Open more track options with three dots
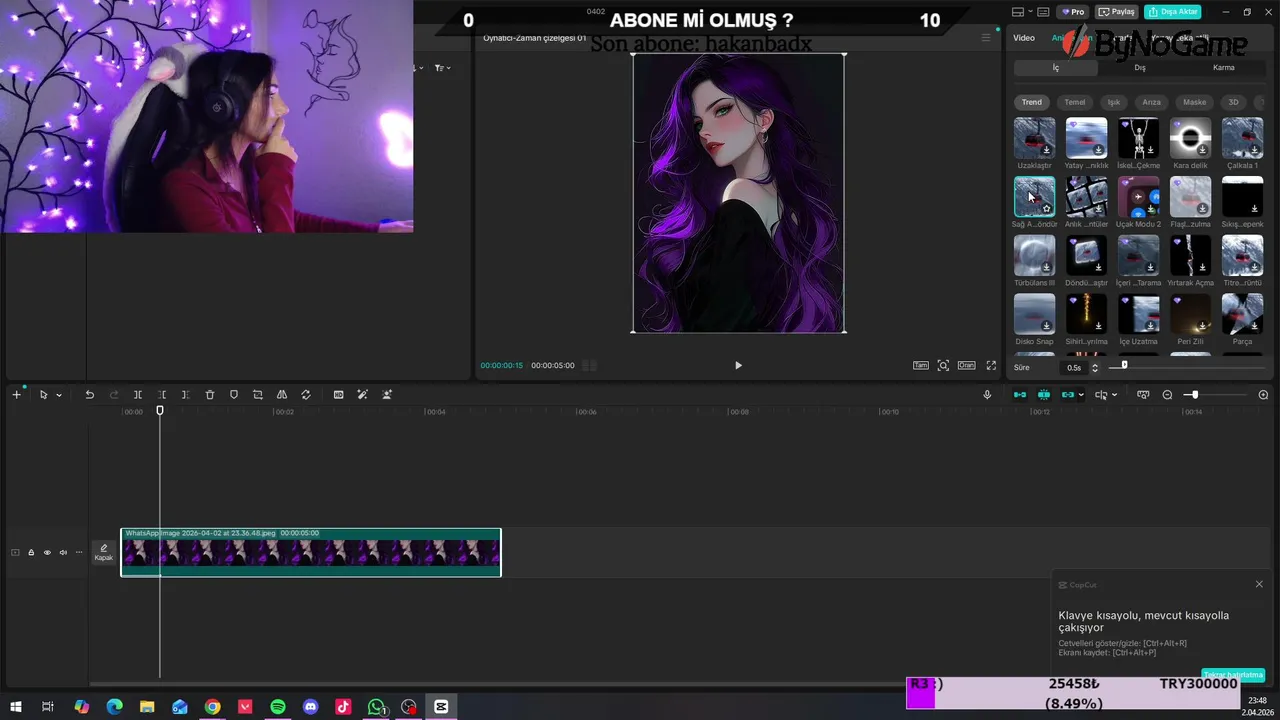This screenshot has height=720, width=1280. [x=79, y=552]
